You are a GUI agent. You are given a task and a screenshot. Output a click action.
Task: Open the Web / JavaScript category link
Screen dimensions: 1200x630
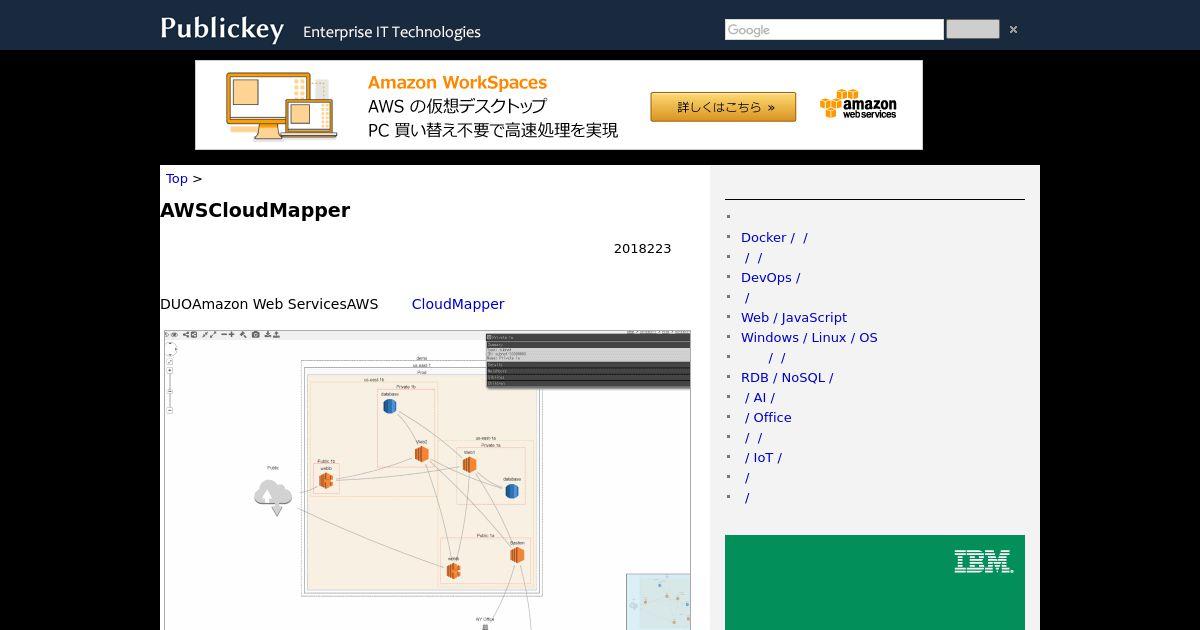(794, 317)
